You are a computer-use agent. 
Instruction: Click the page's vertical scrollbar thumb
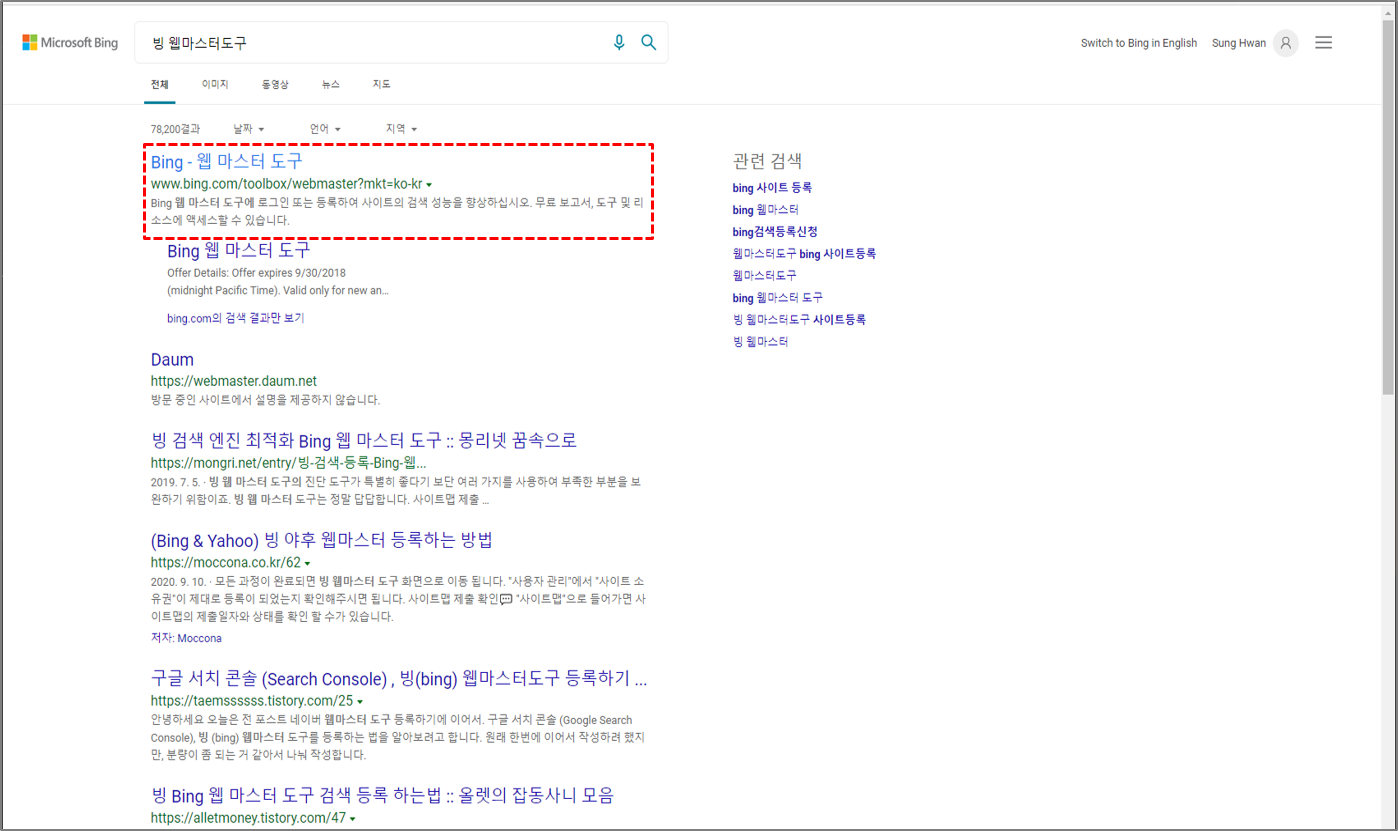(1389, 207)
